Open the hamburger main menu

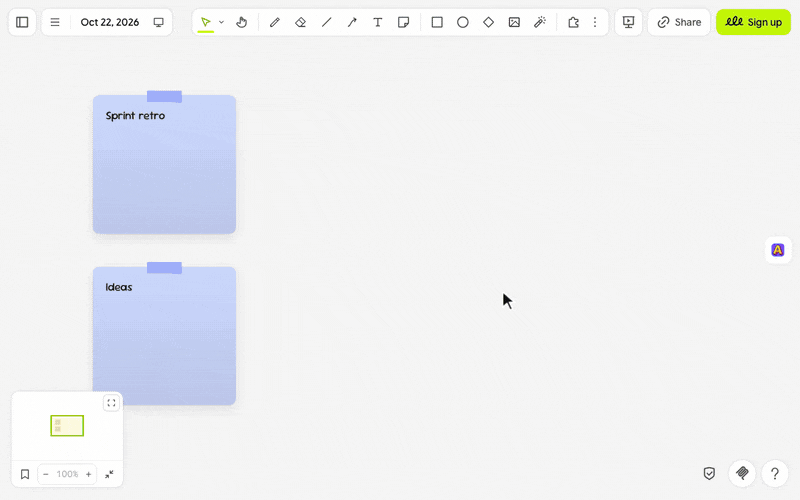pos(55,22)
